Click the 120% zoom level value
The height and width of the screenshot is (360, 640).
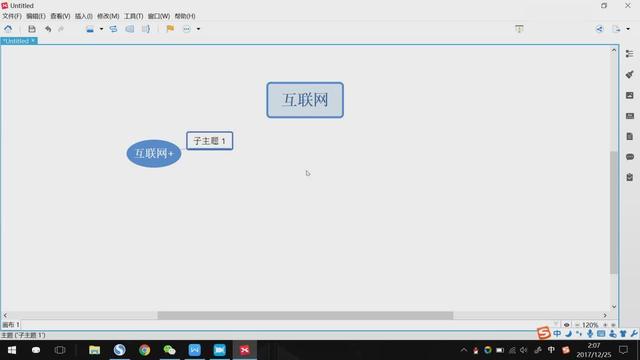tap(590, 325)
